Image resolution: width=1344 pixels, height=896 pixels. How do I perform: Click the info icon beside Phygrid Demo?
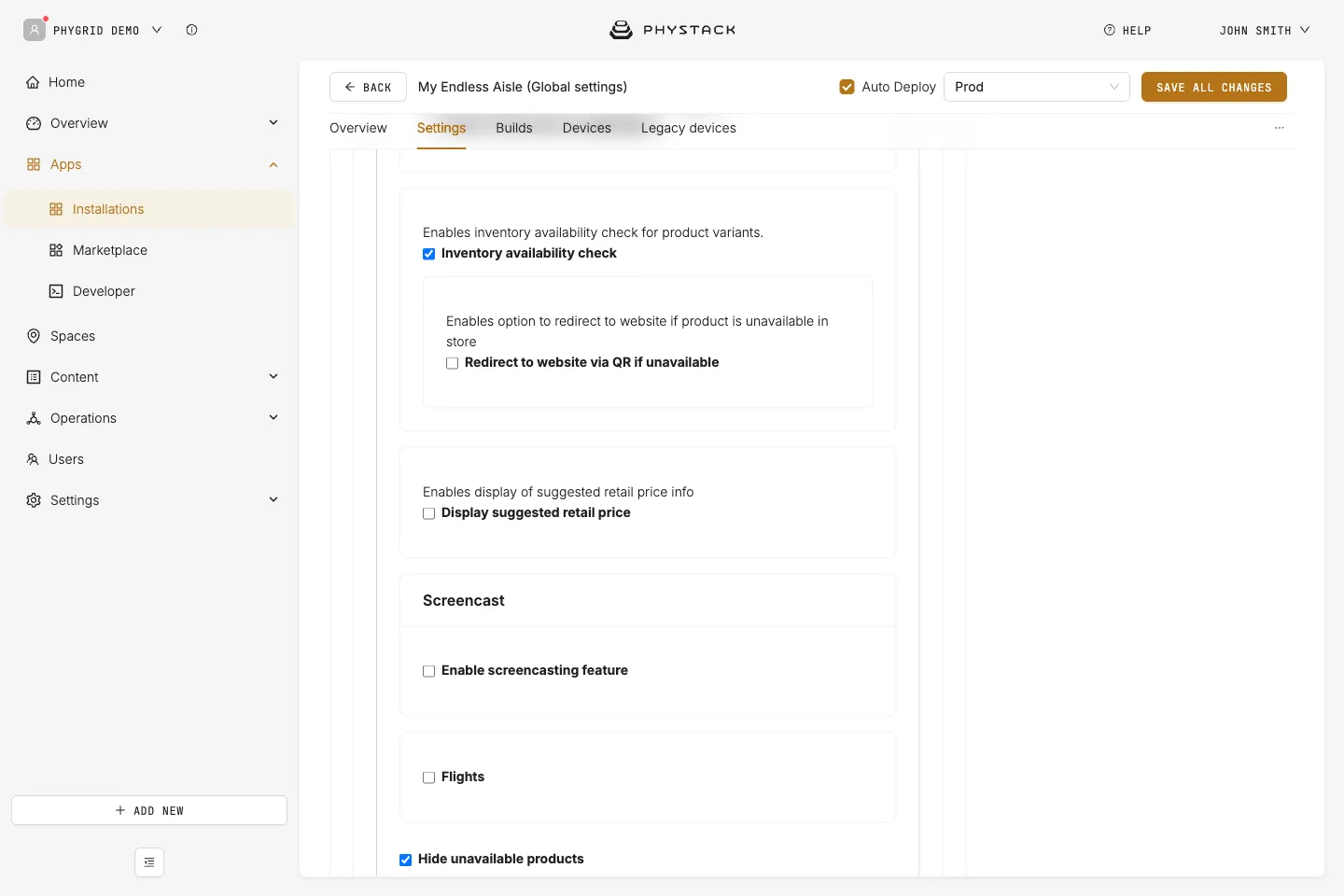pos(191,30)
